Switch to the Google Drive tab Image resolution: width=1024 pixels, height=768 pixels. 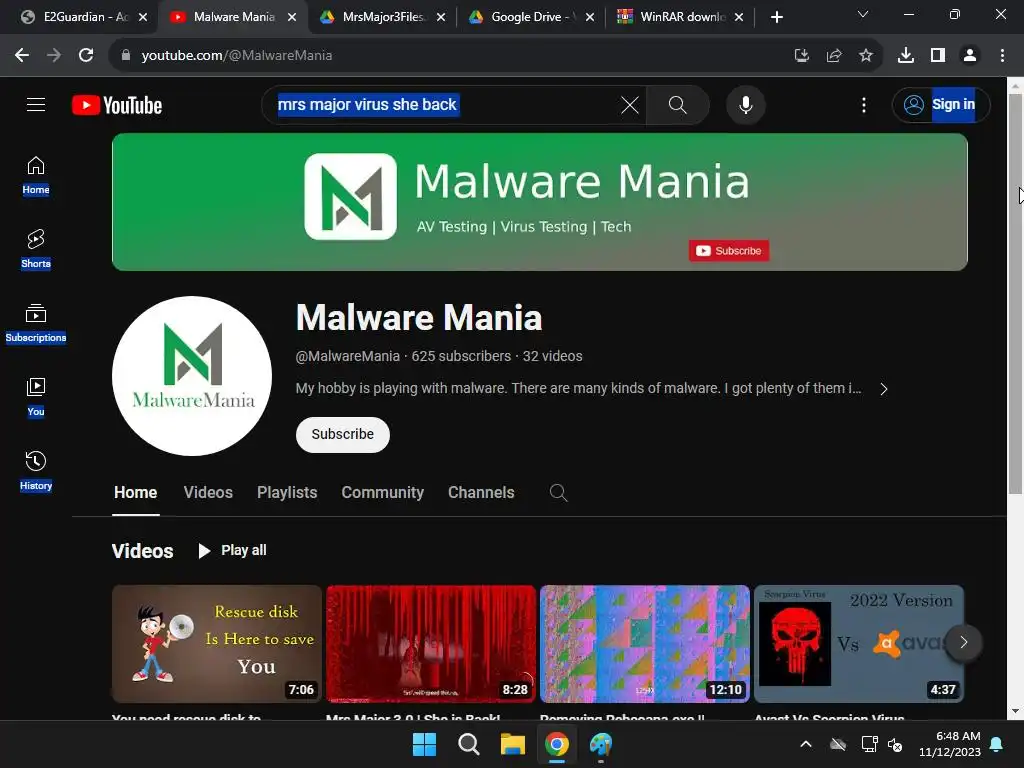531,17
